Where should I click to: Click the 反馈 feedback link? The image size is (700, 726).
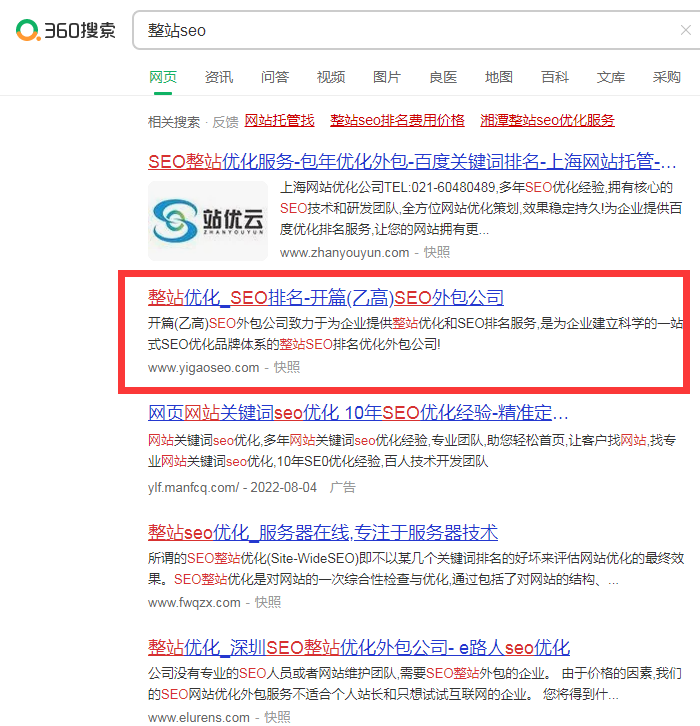pos(225,122)
